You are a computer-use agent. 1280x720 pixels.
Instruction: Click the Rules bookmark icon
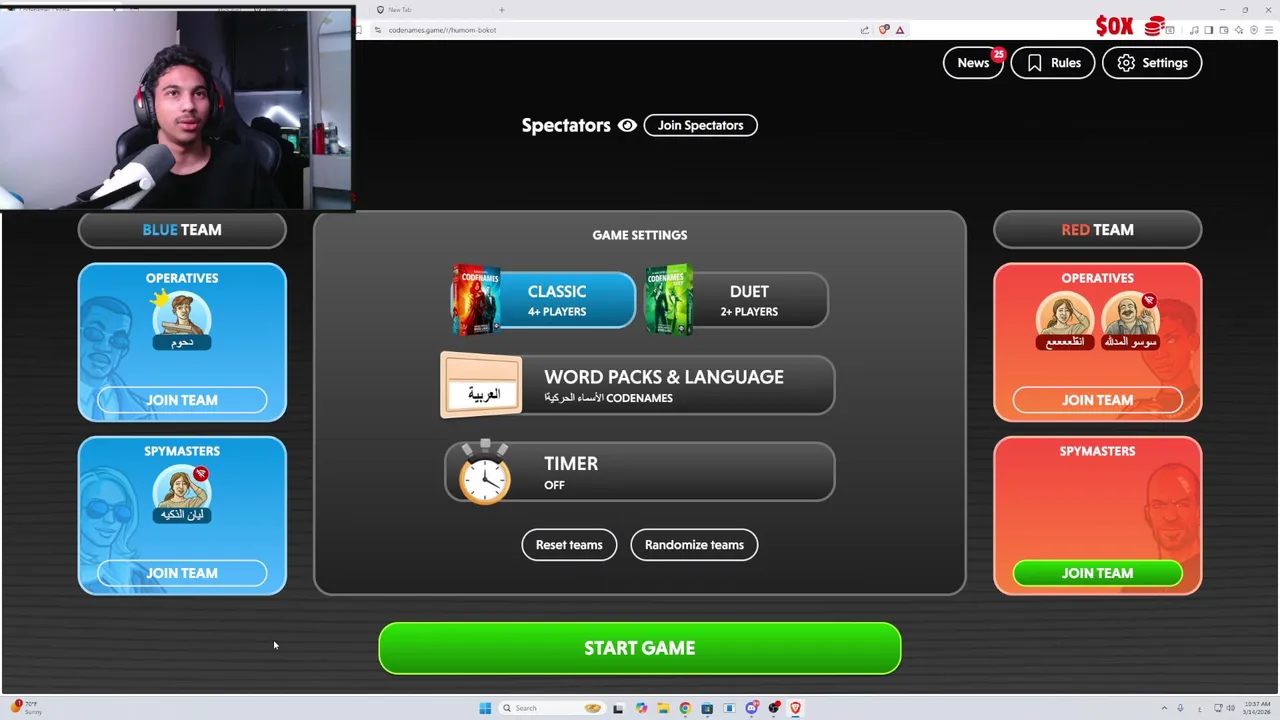coord(1034,63)
